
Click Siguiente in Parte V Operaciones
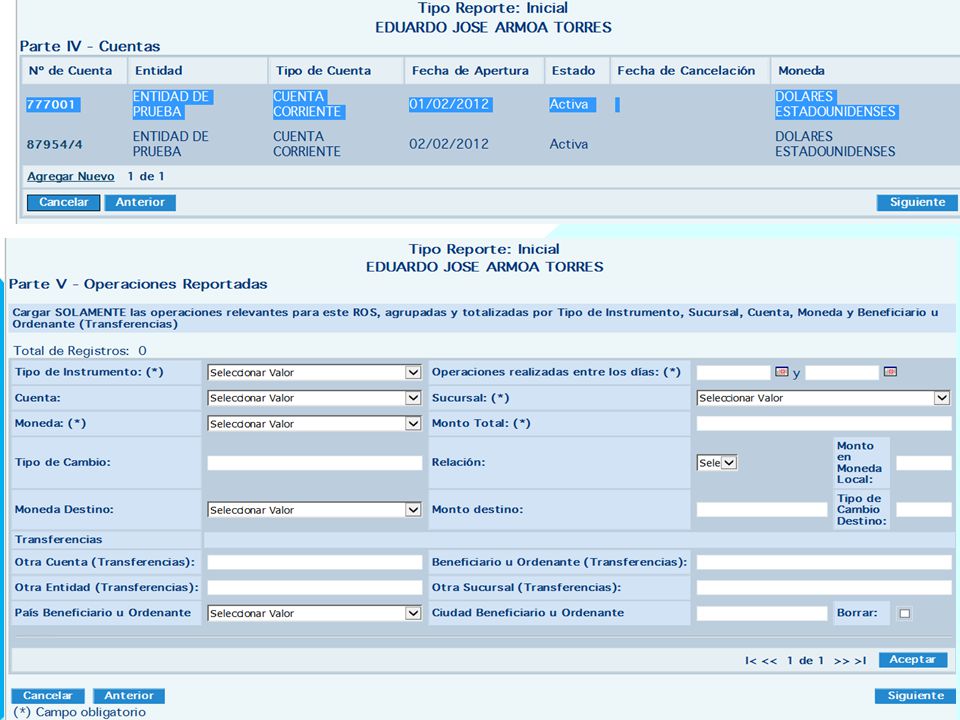[916, 696]
